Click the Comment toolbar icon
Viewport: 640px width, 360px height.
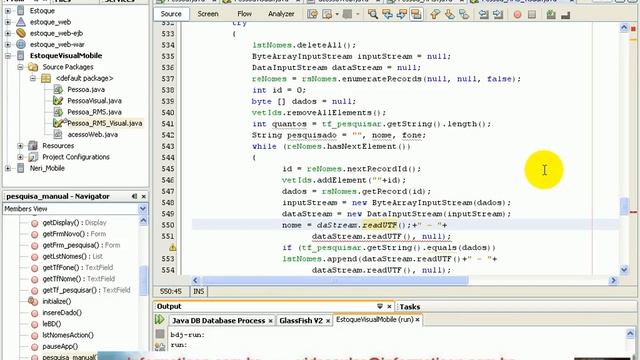551,15
